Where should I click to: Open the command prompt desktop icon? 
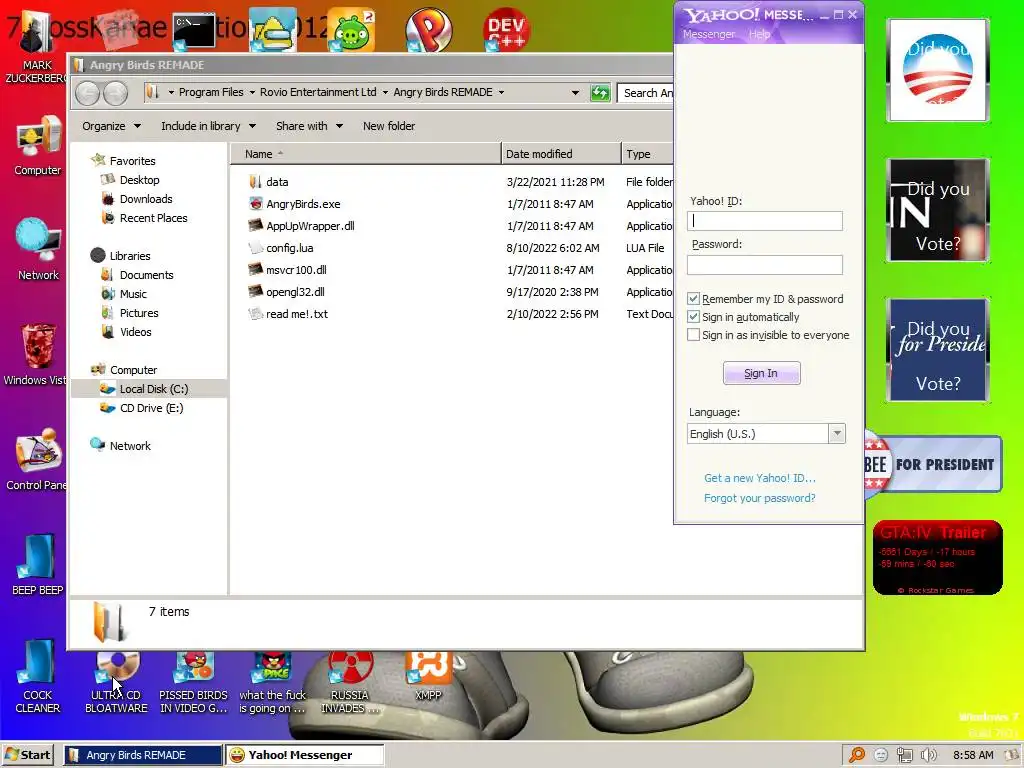pyautogui.click(x=195, y=31)
